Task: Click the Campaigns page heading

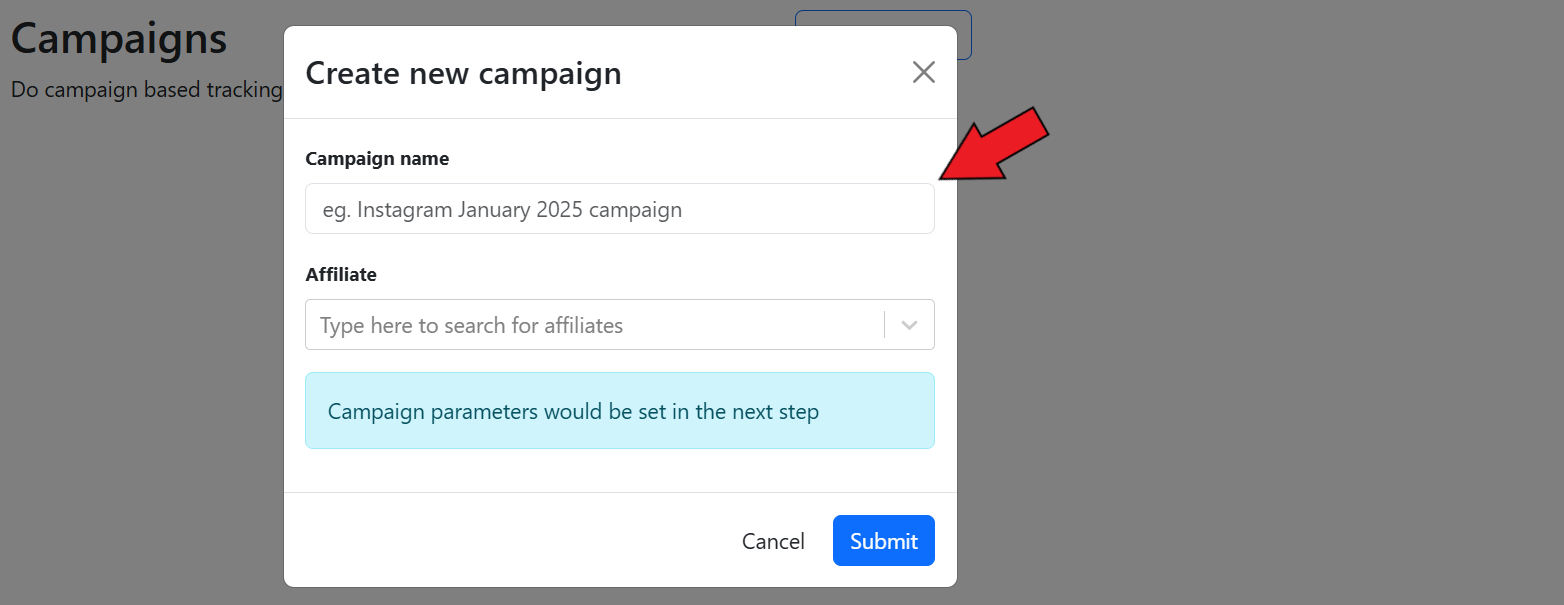Action: point(119,39)
